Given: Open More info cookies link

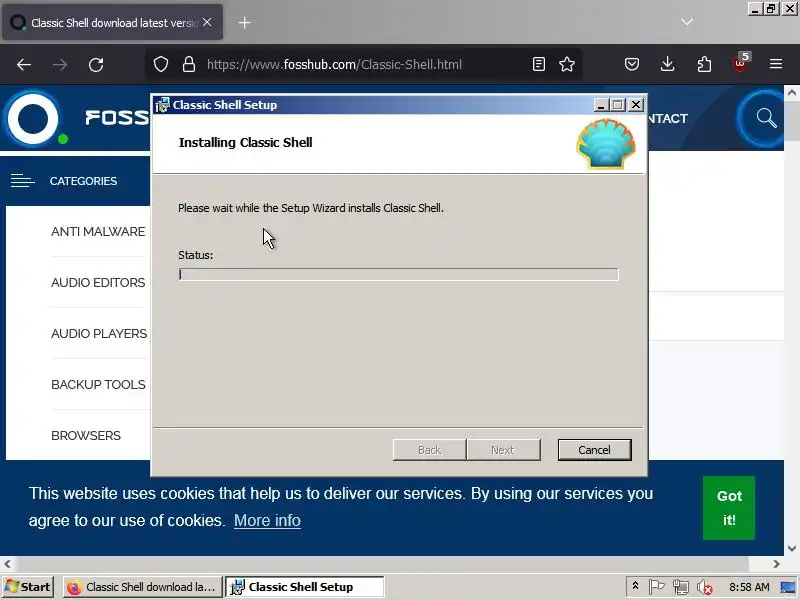Looking at the screenshot, I should point(267,520).
